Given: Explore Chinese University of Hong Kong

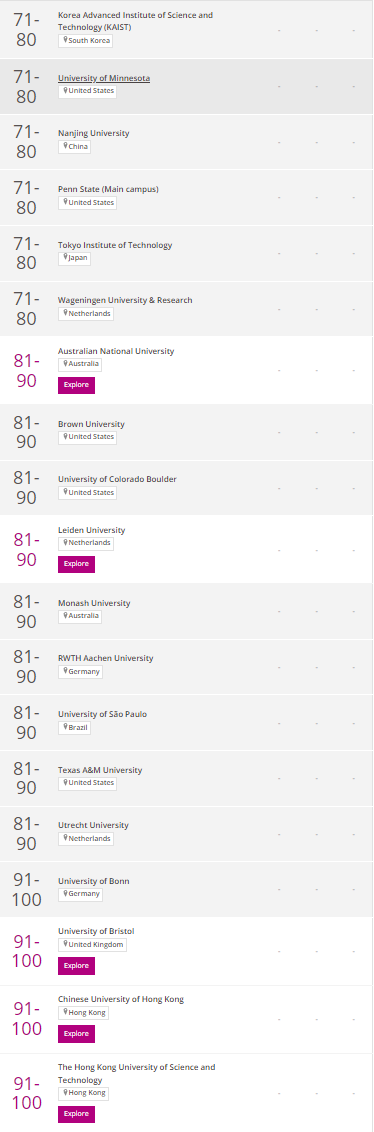Looking at the screenshot, I should click(x=76, y=1034).
